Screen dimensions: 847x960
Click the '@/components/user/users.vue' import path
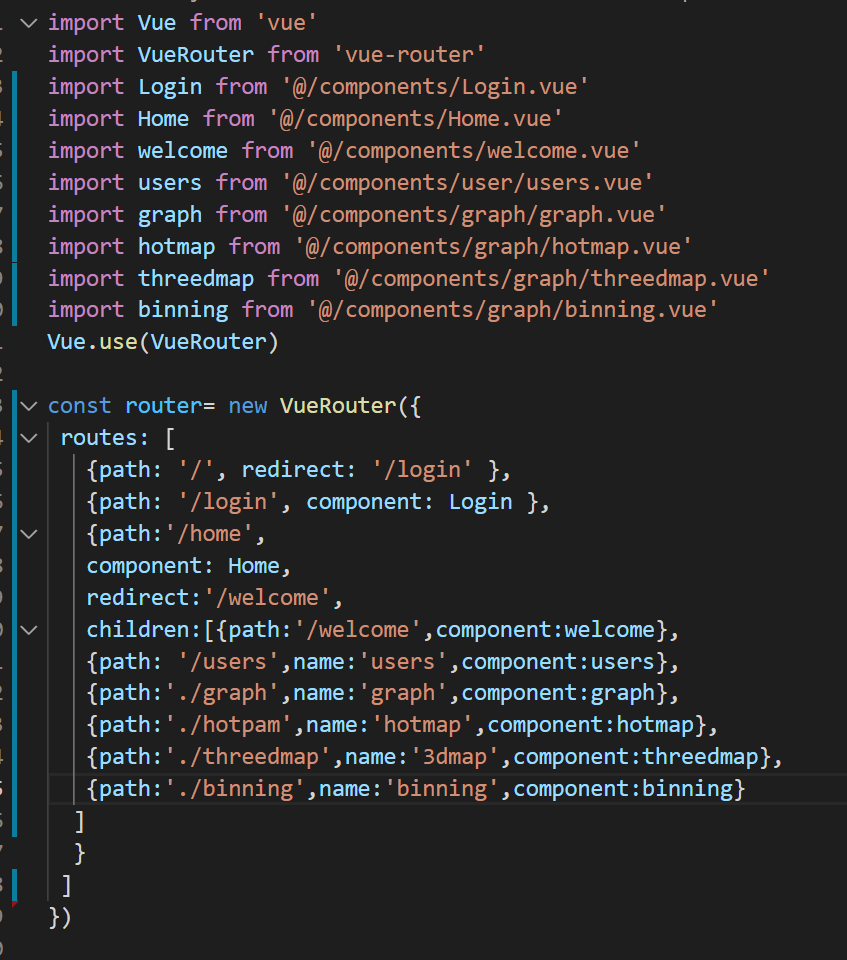[467, 182]
